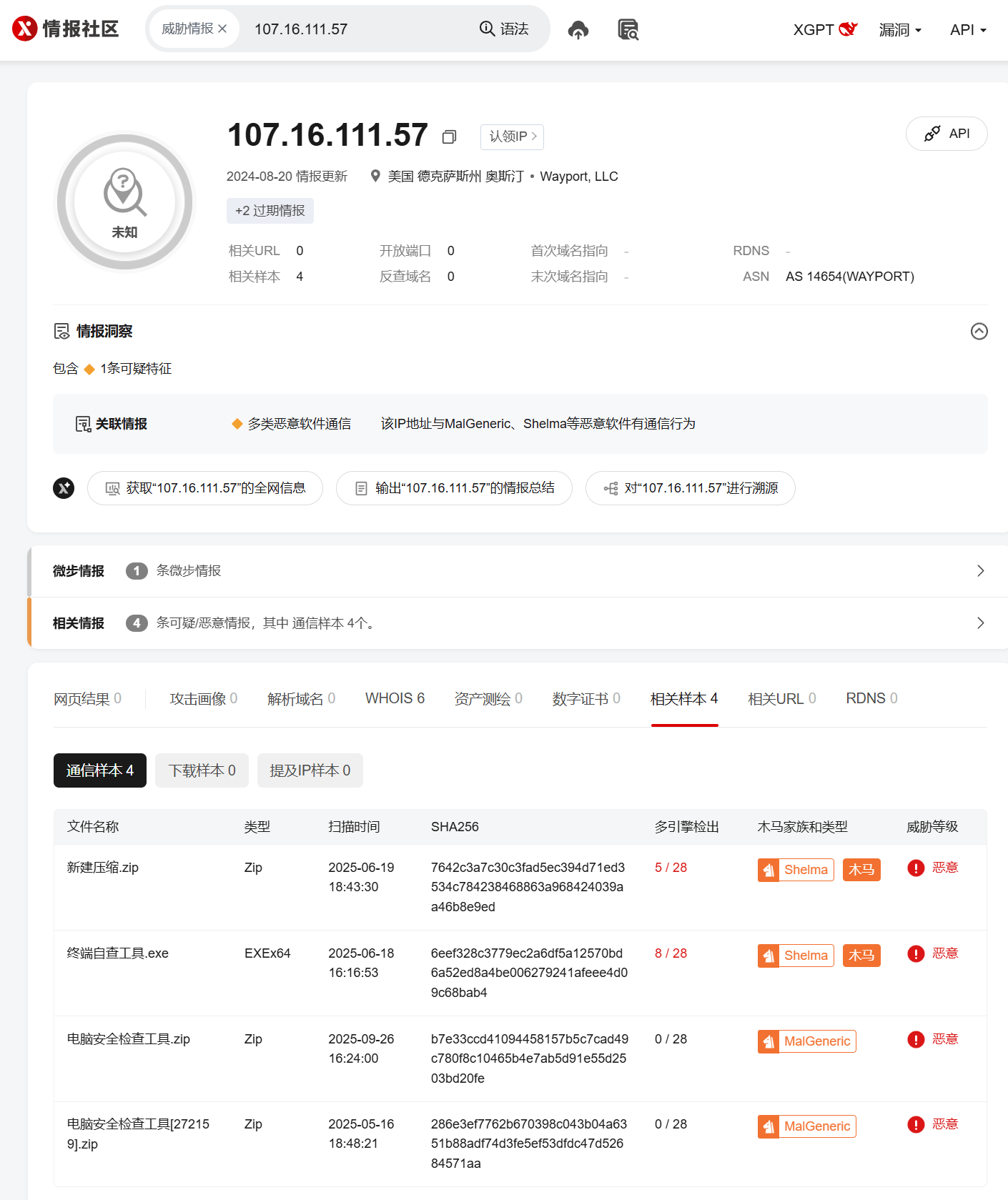Click the SHA256 starting with b7e33ccd

tap(530, 1058)
